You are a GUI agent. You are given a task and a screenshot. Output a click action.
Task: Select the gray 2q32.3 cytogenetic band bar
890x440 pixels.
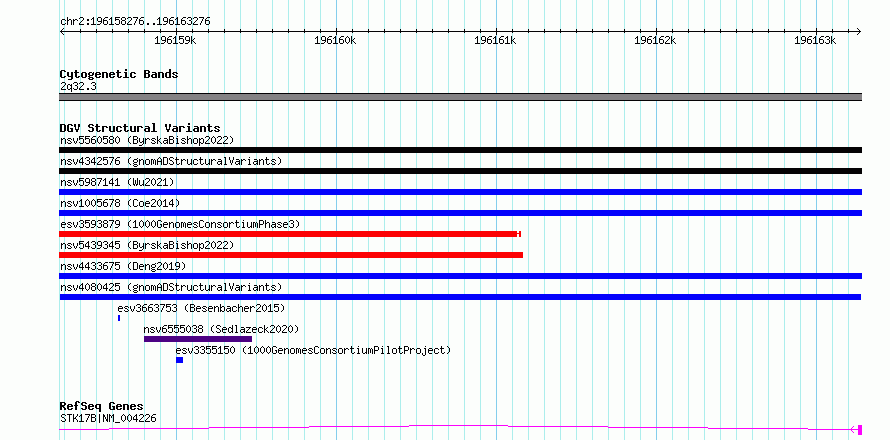[x=460, y=97]
